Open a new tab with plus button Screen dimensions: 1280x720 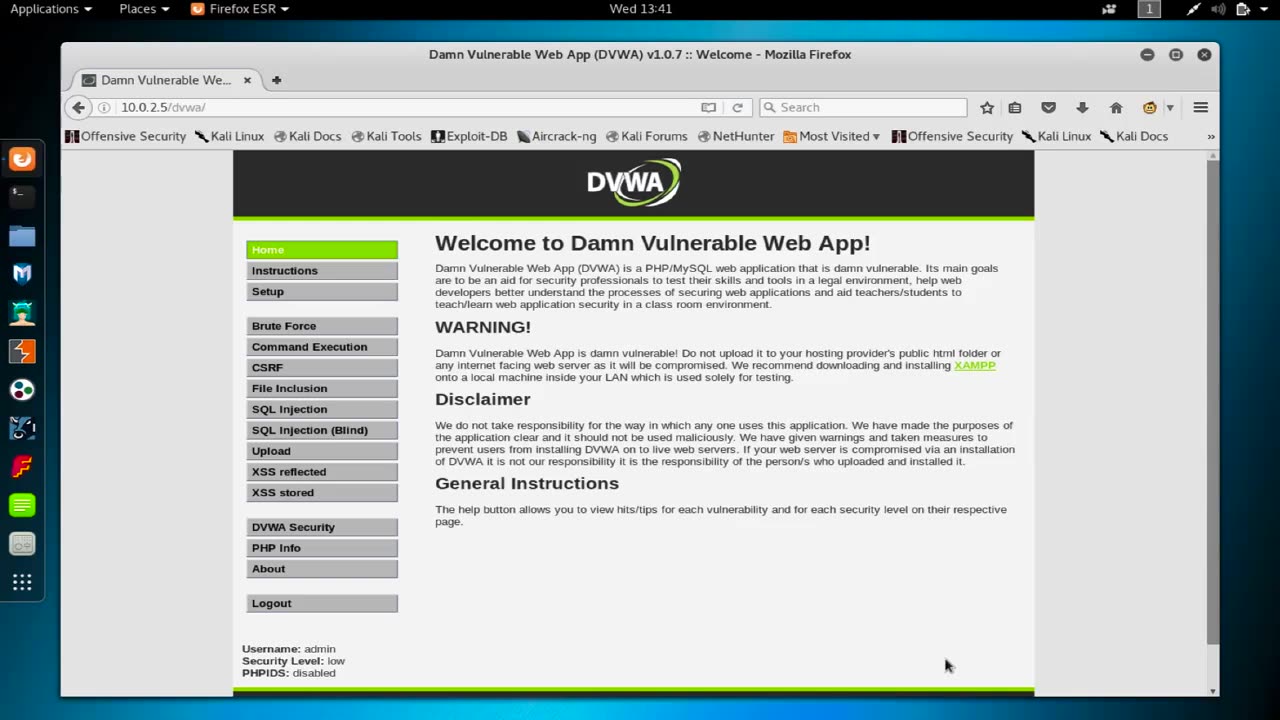[276, 80]
